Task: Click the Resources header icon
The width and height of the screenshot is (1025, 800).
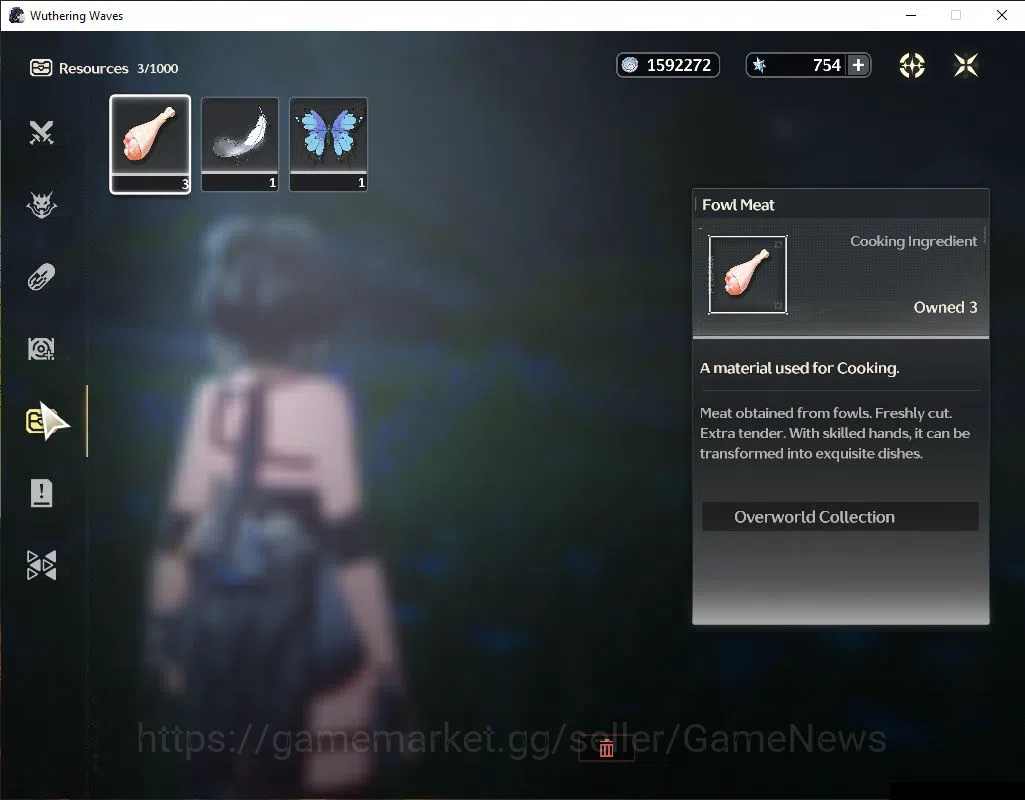Action: (x=41, y=67)
